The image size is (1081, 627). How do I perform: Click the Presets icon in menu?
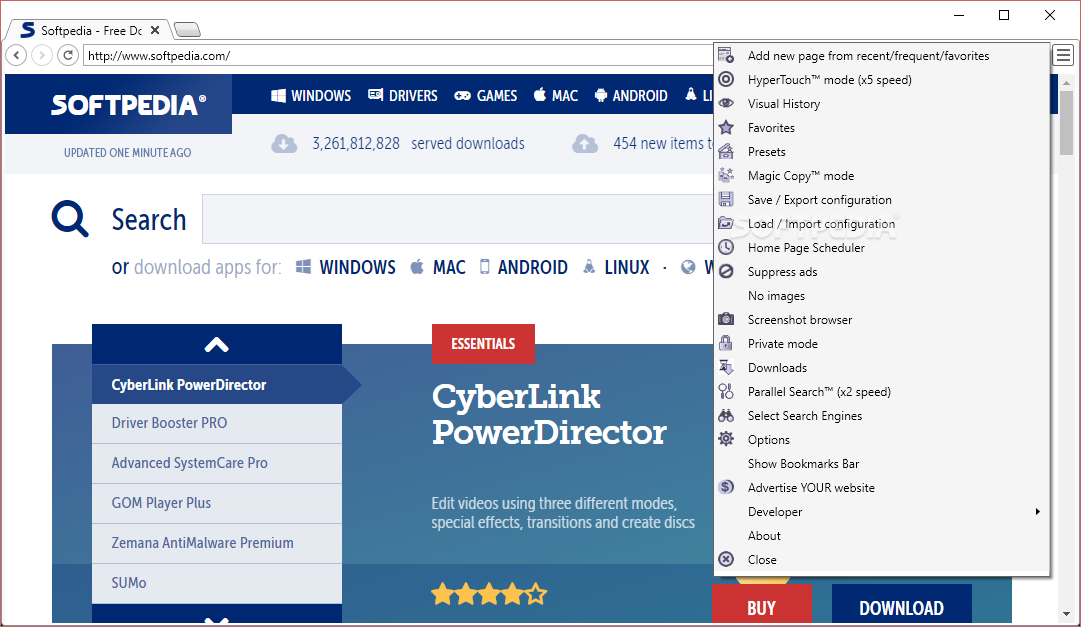(726, 152)
